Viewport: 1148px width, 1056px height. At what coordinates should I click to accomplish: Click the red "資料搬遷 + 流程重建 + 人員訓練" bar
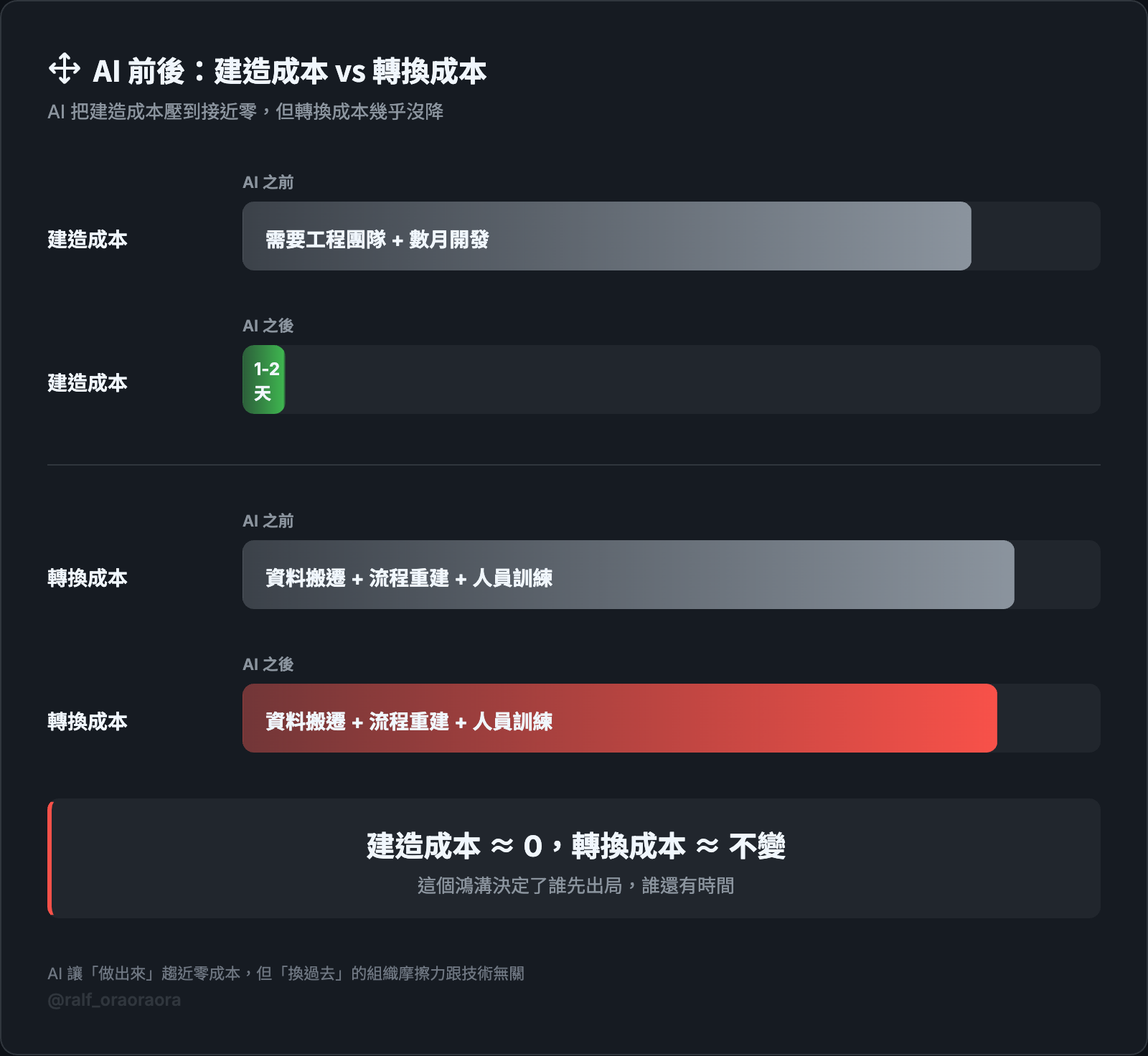(x=619, y=718)
